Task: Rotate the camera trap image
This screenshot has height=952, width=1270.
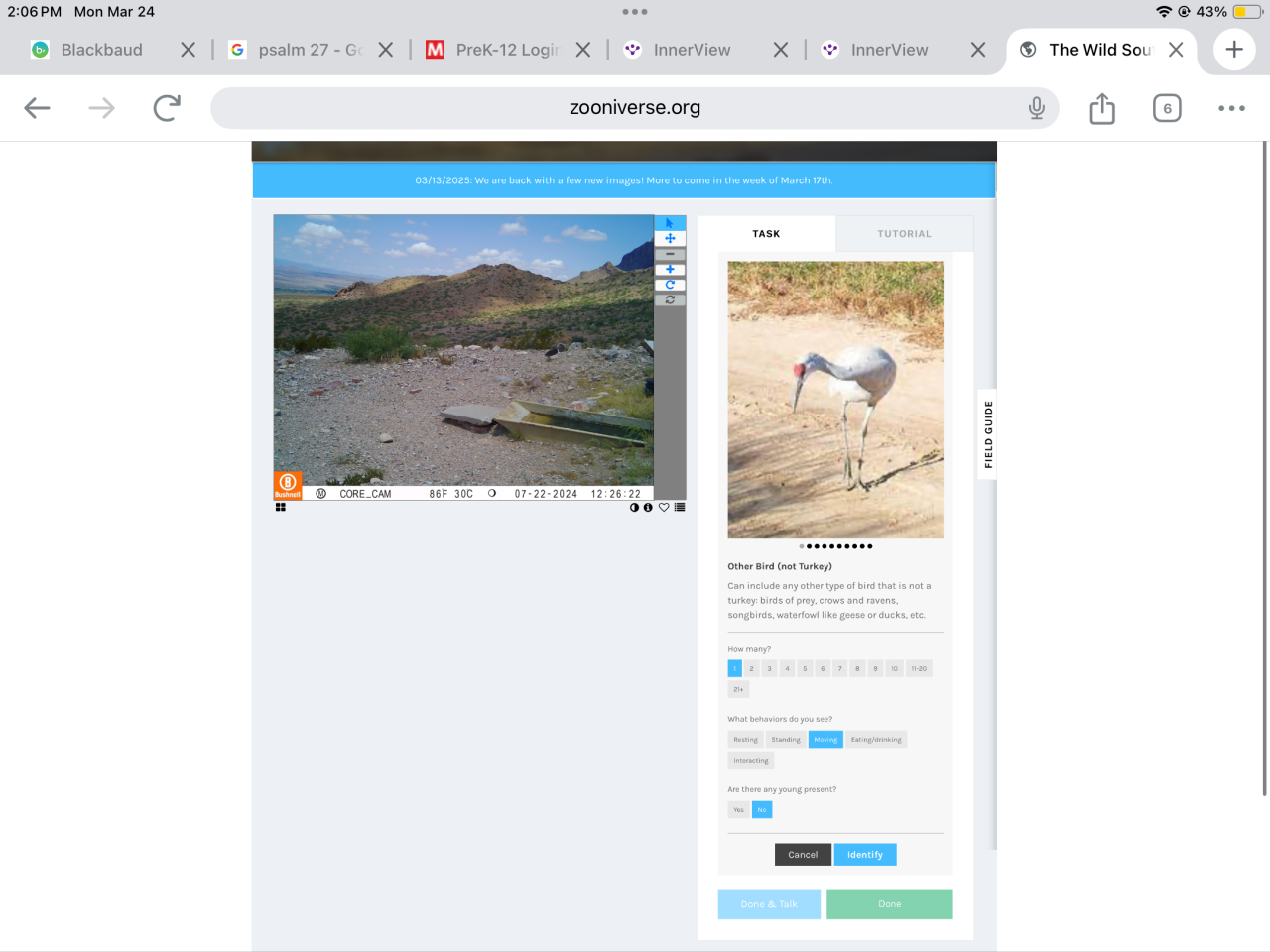Action: (670, 285)
